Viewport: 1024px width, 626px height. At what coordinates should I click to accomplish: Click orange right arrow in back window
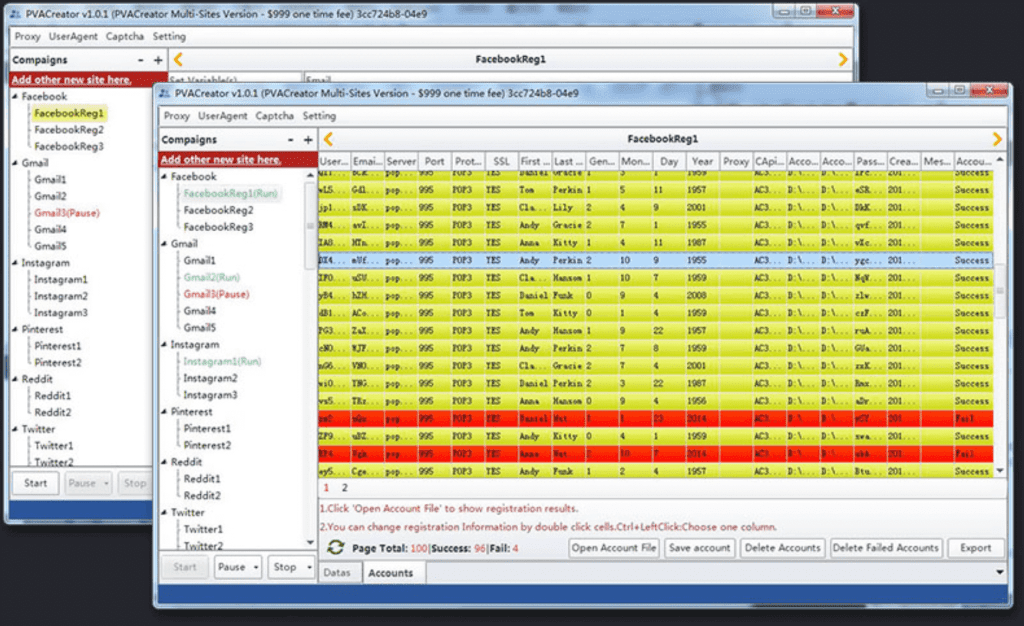842,59
